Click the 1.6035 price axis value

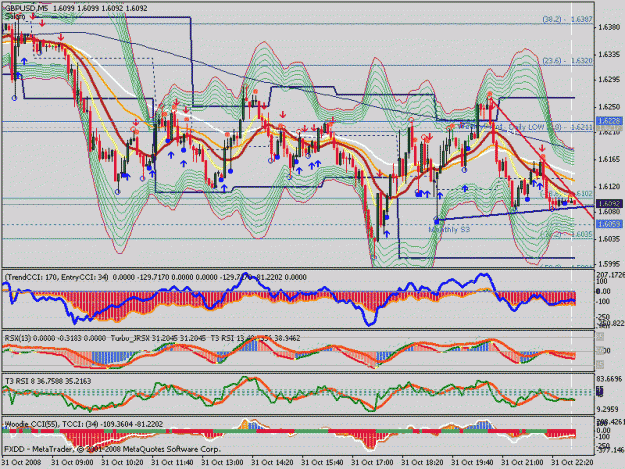608,239
